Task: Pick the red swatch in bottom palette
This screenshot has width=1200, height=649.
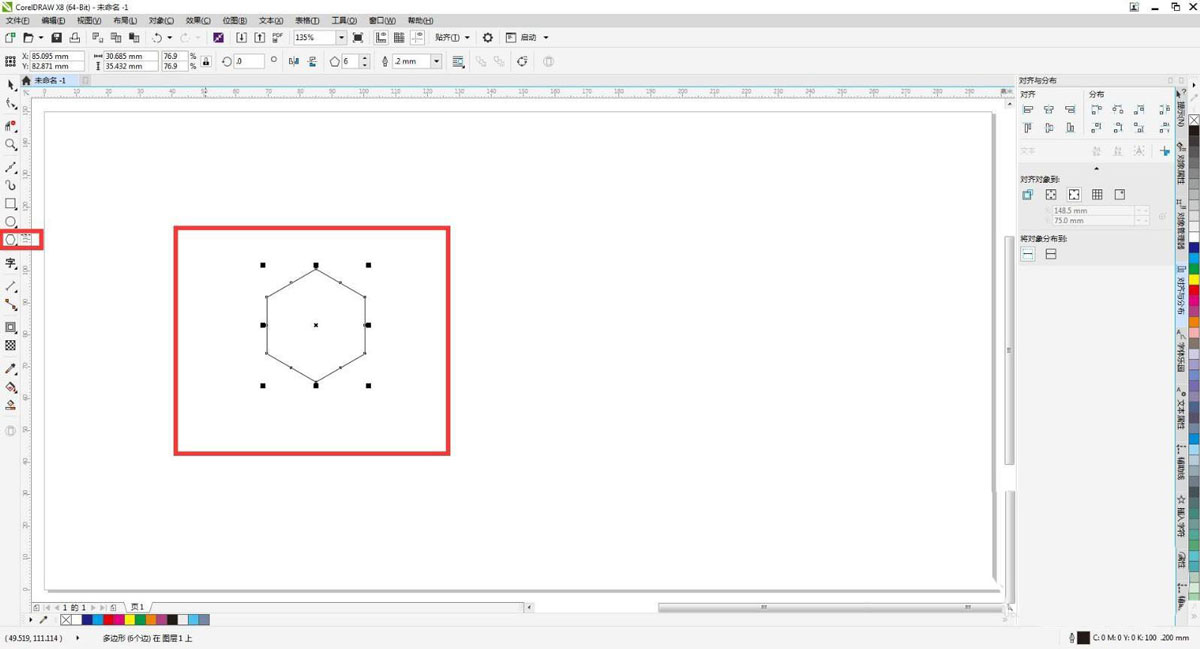Action: coord(109,620)
